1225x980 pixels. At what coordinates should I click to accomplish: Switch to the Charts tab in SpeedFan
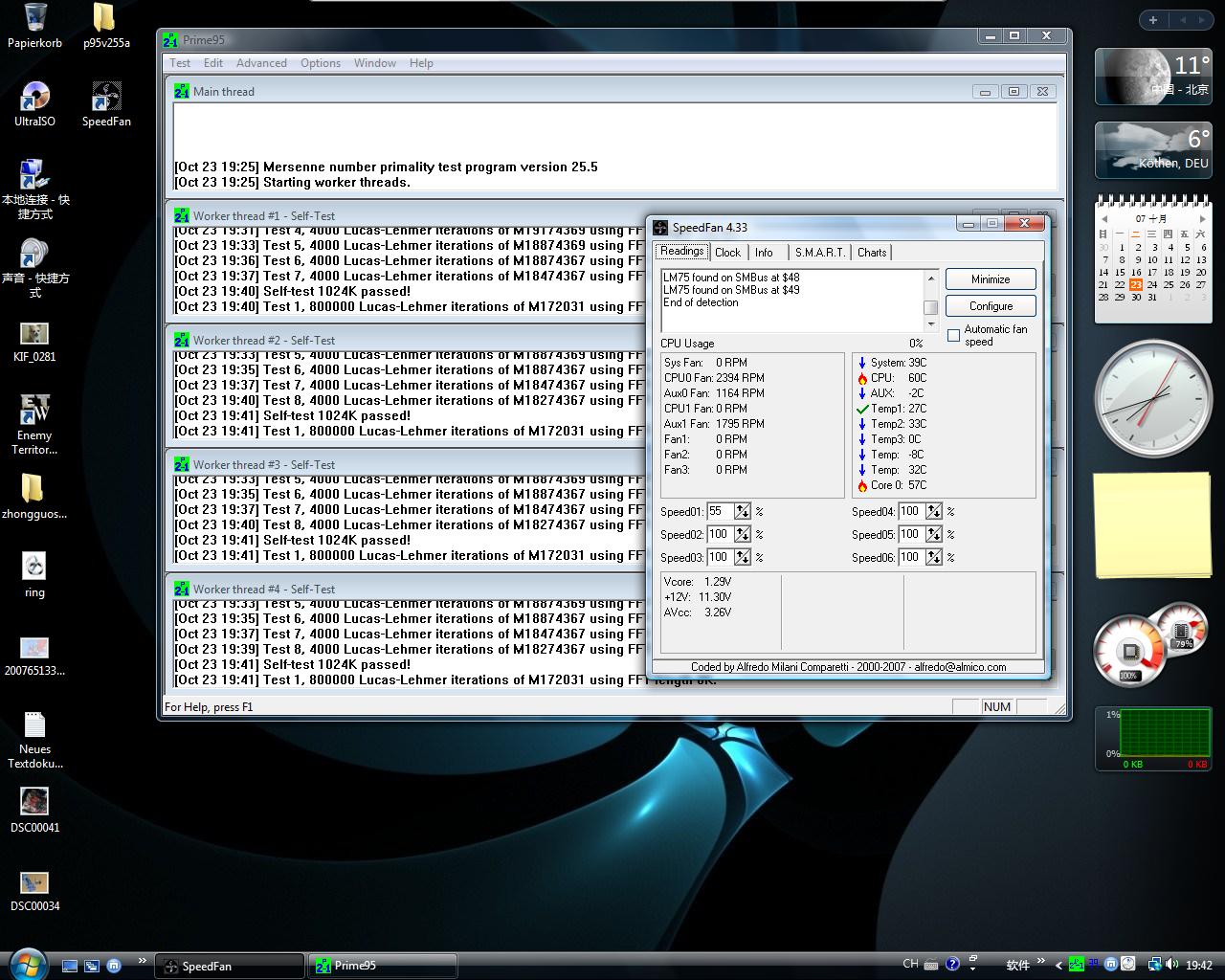[x=872, y=253]
